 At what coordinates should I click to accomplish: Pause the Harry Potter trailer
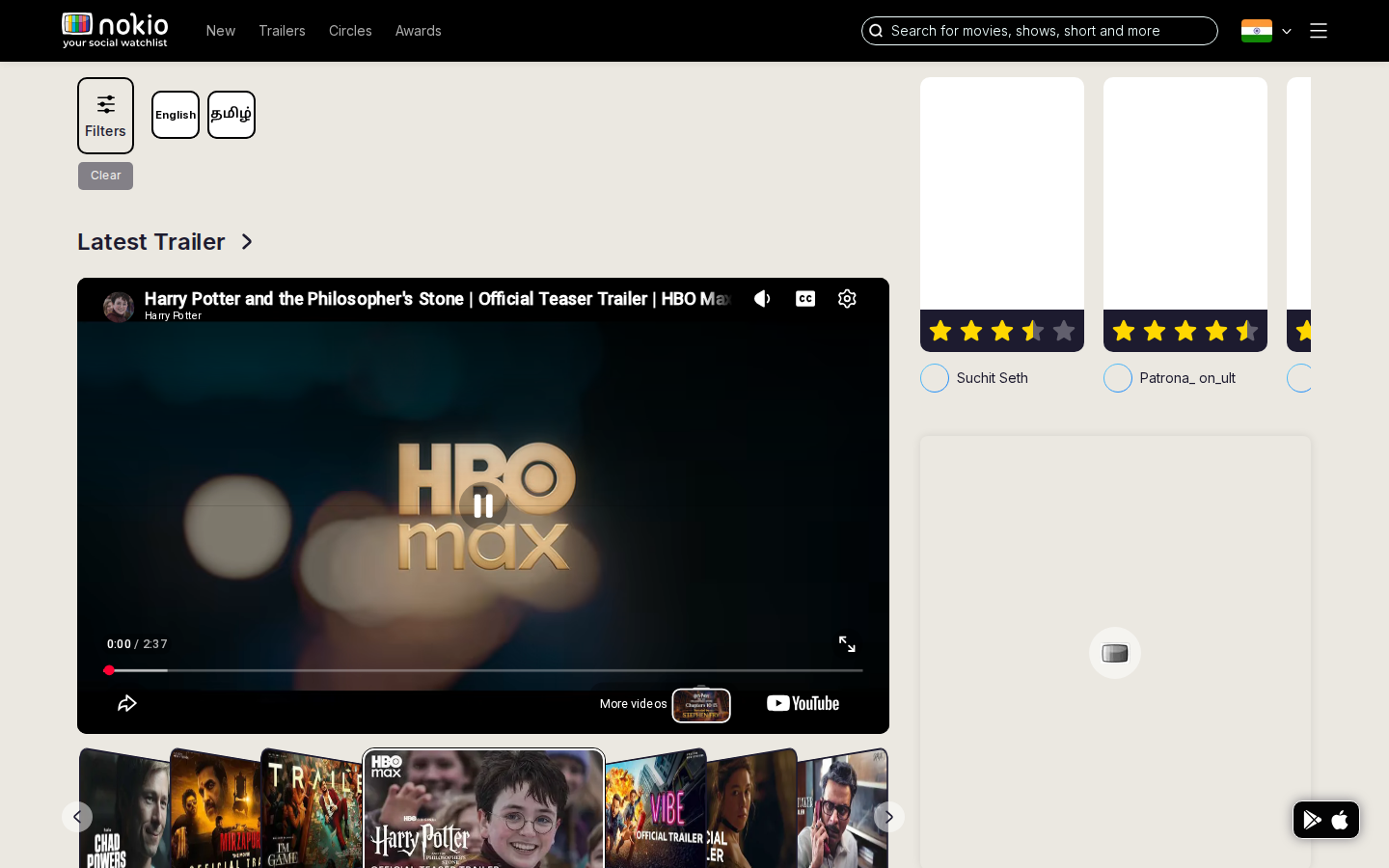coord(483,505)
